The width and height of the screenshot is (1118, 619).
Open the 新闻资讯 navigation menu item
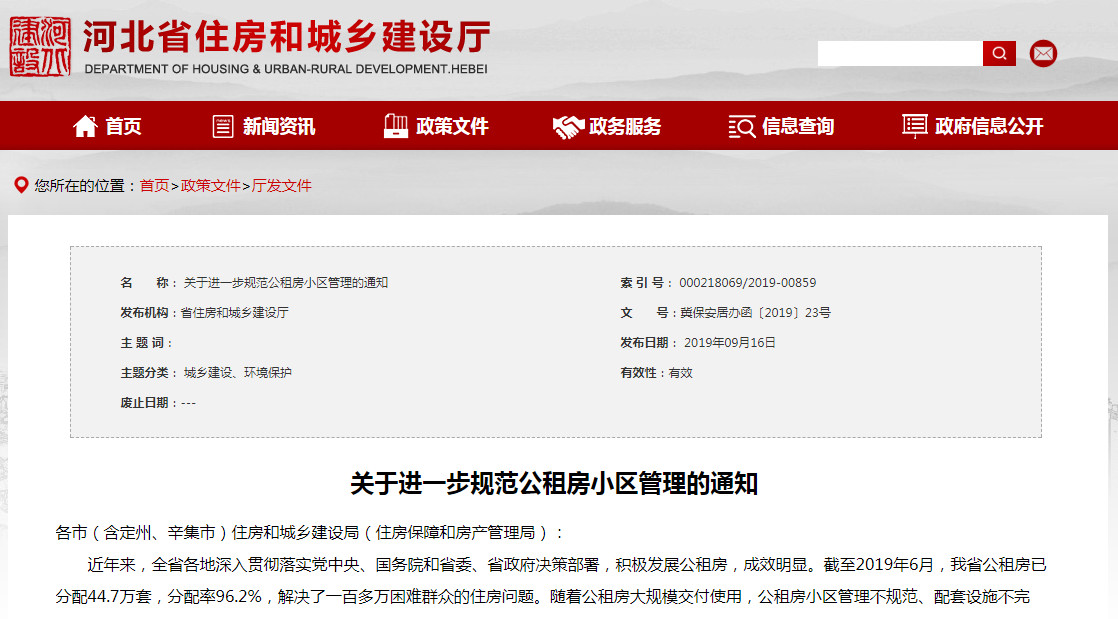(279, 126)
